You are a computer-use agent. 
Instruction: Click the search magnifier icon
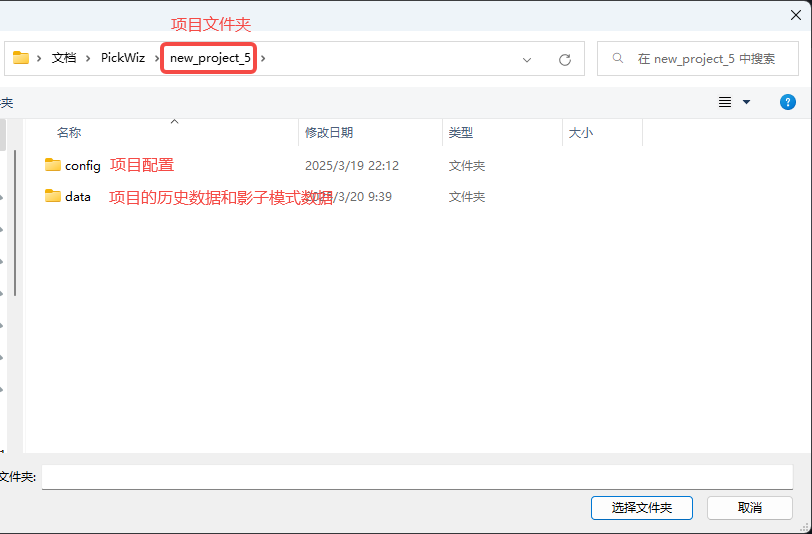click(618, 59)
